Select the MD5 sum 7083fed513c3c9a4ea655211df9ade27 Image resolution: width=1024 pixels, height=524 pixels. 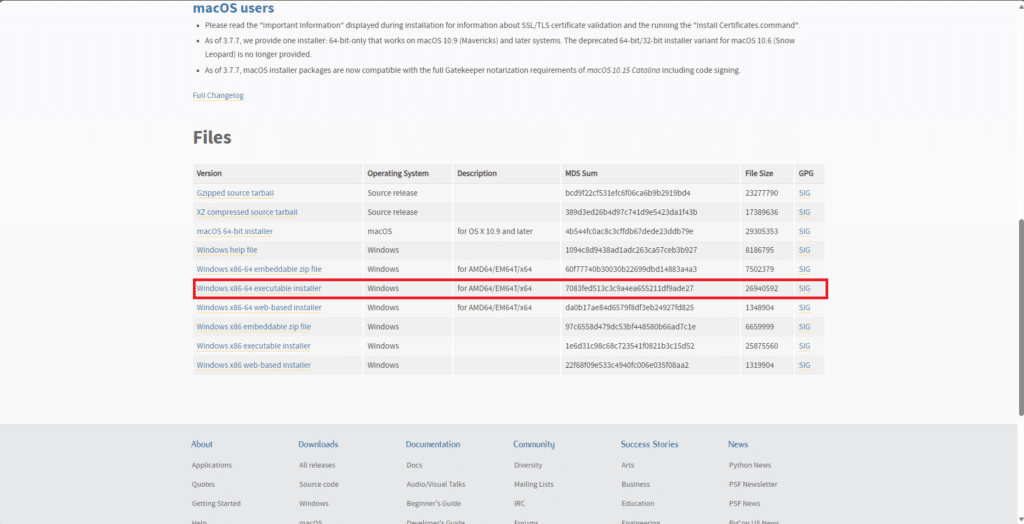coord(629,288)
